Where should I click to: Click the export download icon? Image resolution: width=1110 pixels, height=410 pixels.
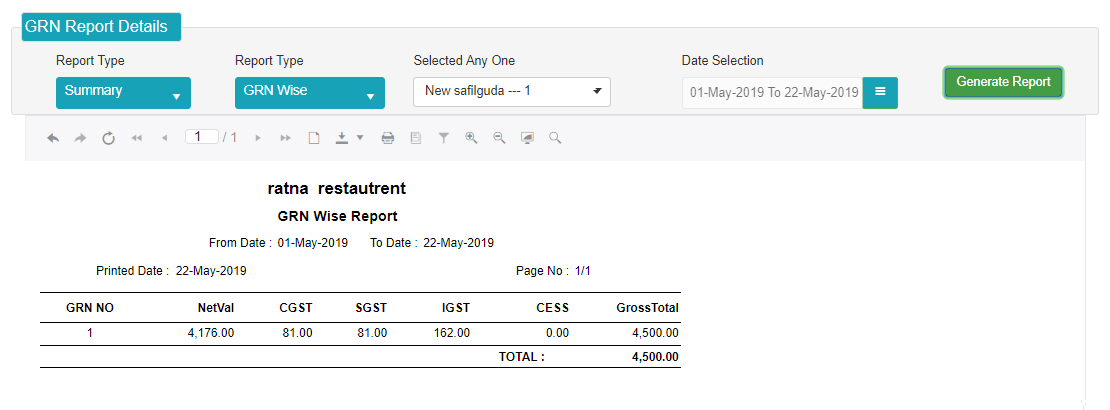pos(342,138)
